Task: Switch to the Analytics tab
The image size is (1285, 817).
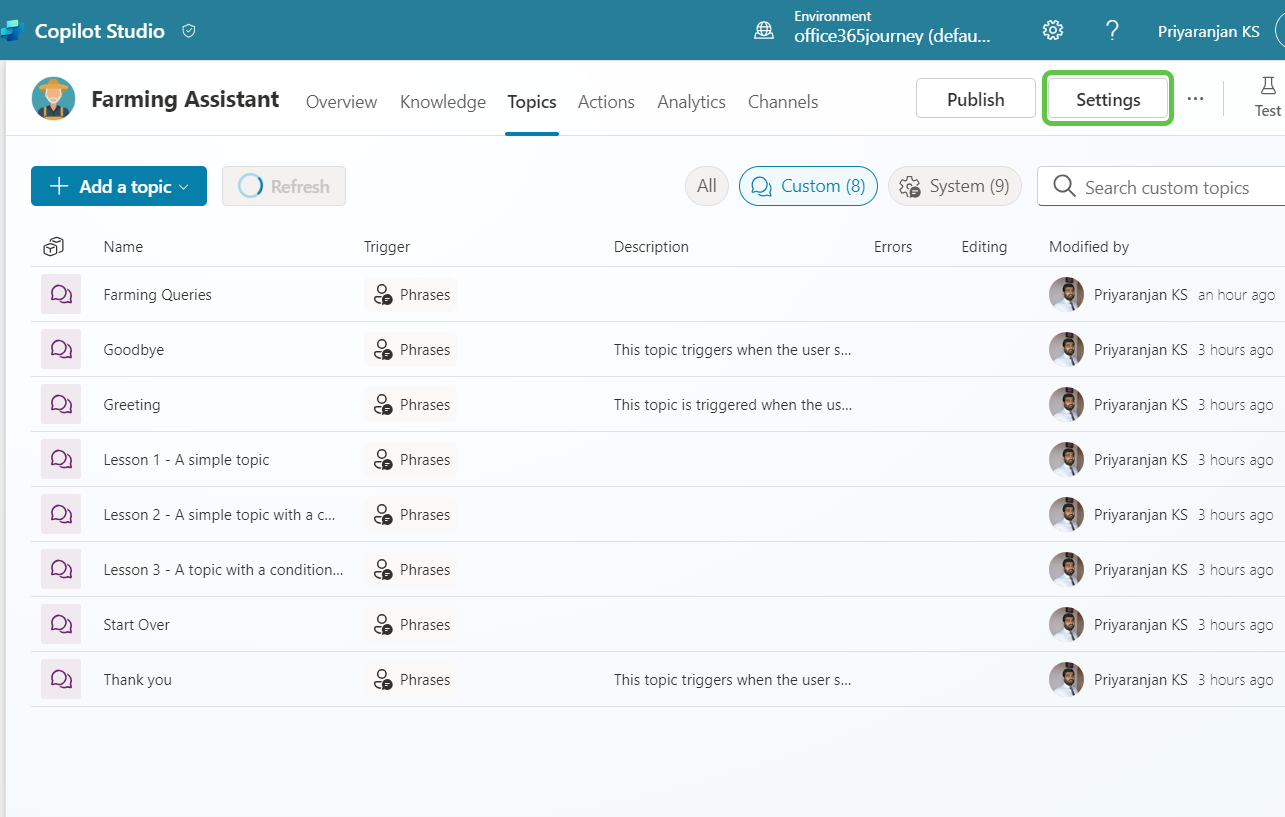Action: pos(691,102)
